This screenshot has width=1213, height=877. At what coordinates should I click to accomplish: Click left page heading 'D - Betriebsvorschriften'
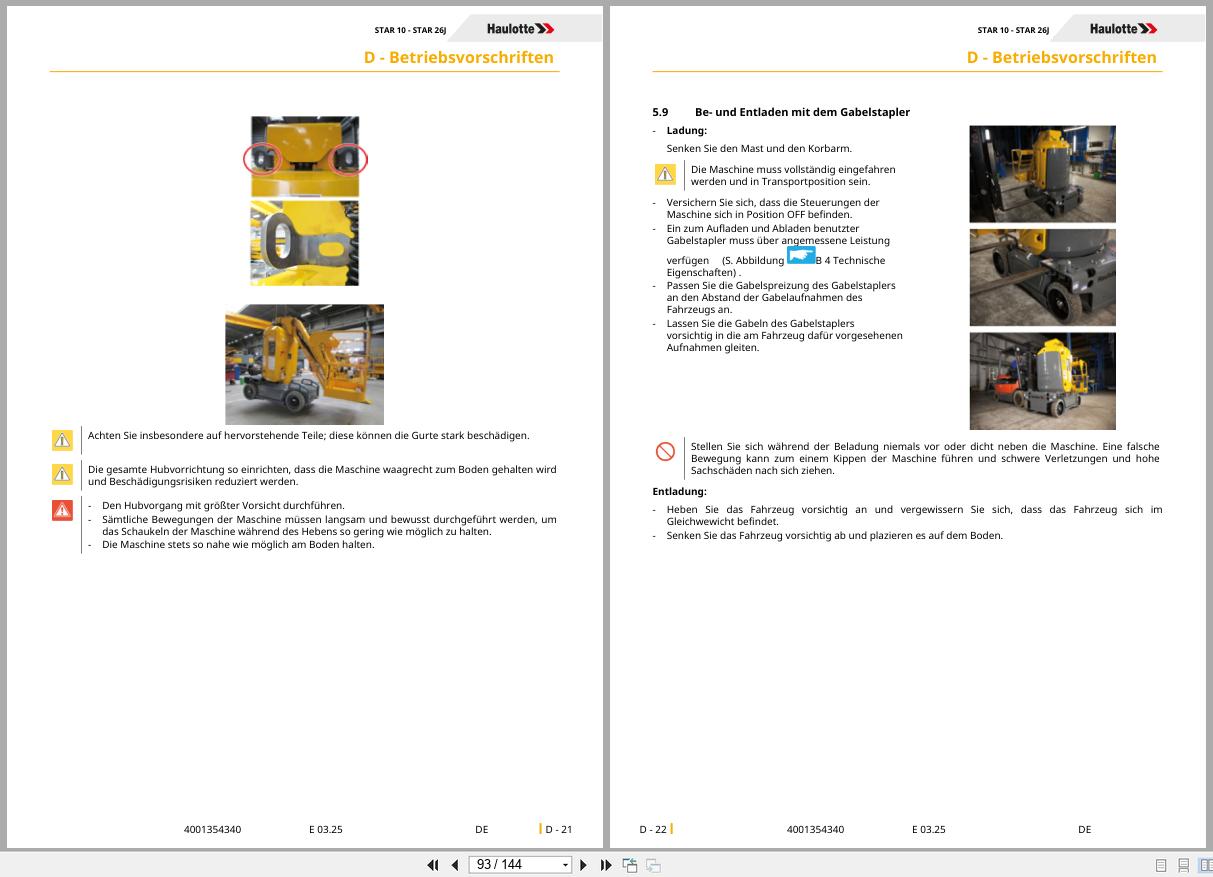pyautogui.click(x=459, y=57)
